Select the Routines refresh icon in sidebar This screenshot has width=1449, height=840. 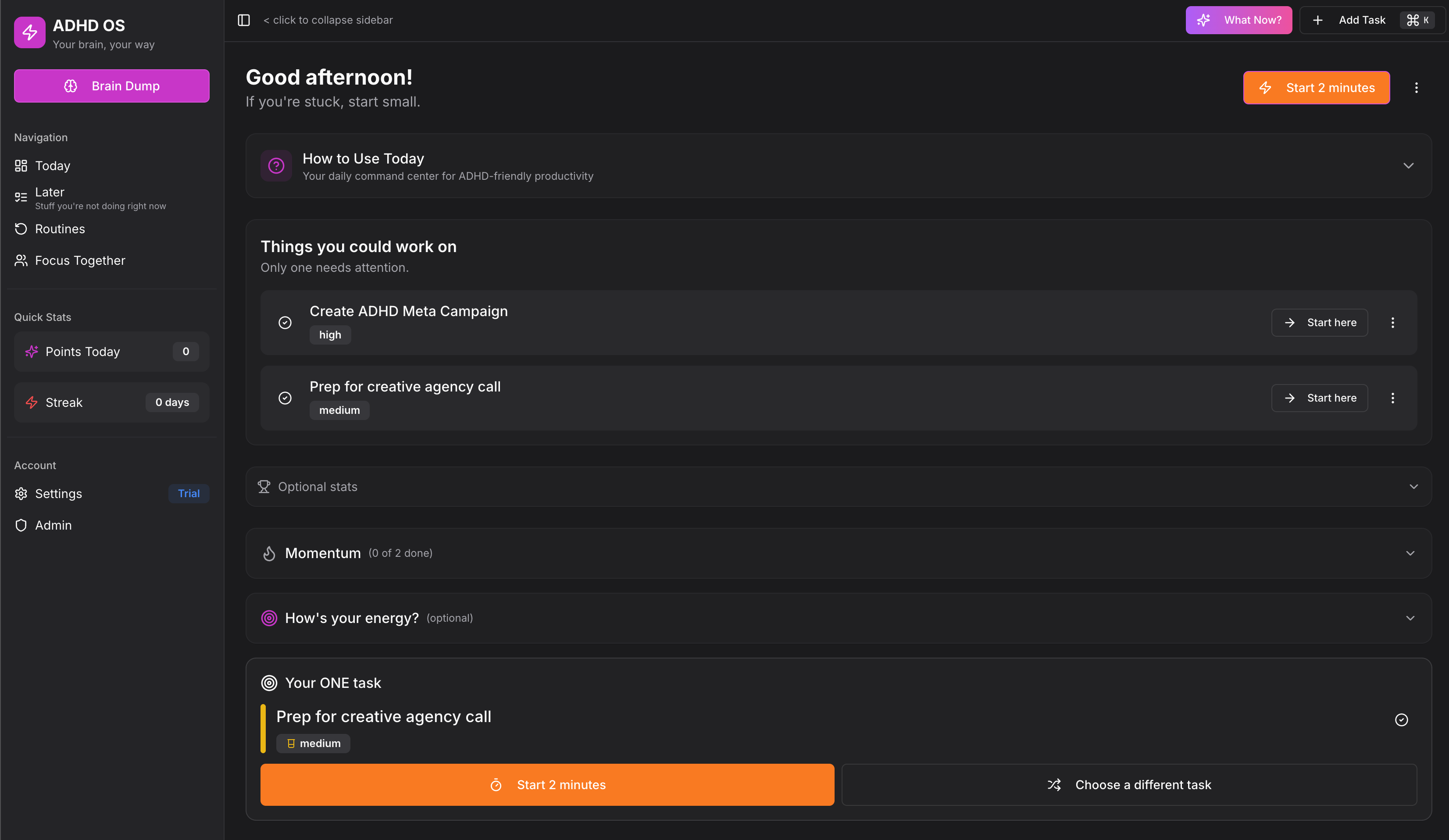click(x=21, y=228)
